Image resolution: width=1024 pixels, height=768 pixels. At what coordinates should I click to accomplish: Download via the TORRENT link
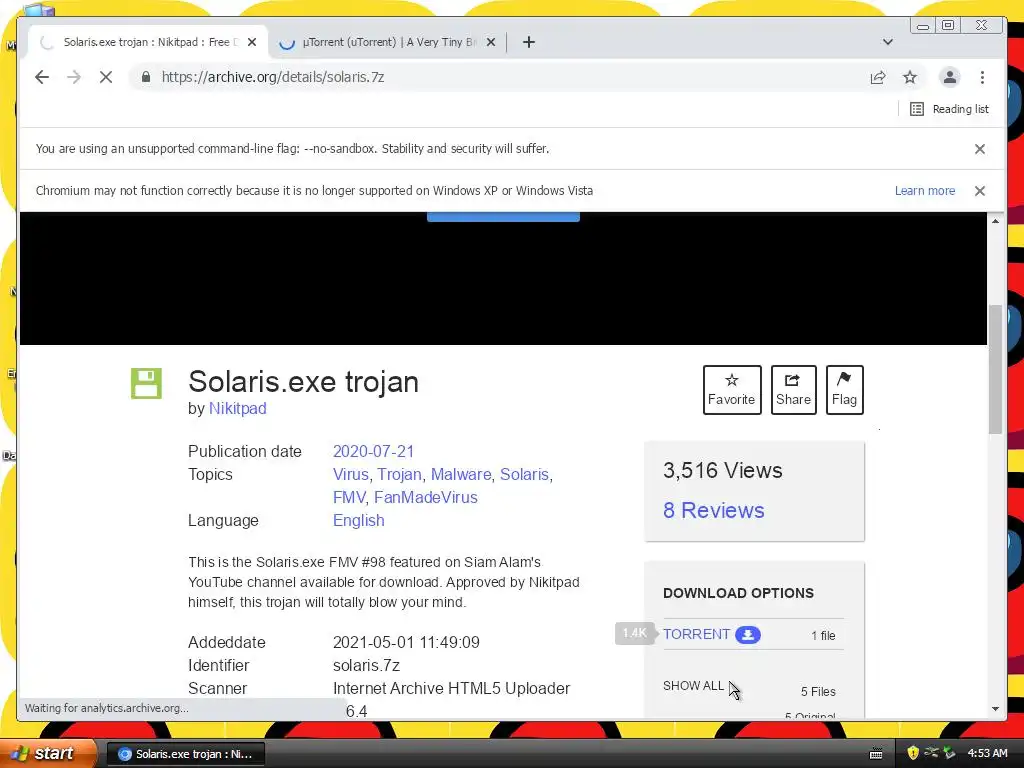[696, 634]
